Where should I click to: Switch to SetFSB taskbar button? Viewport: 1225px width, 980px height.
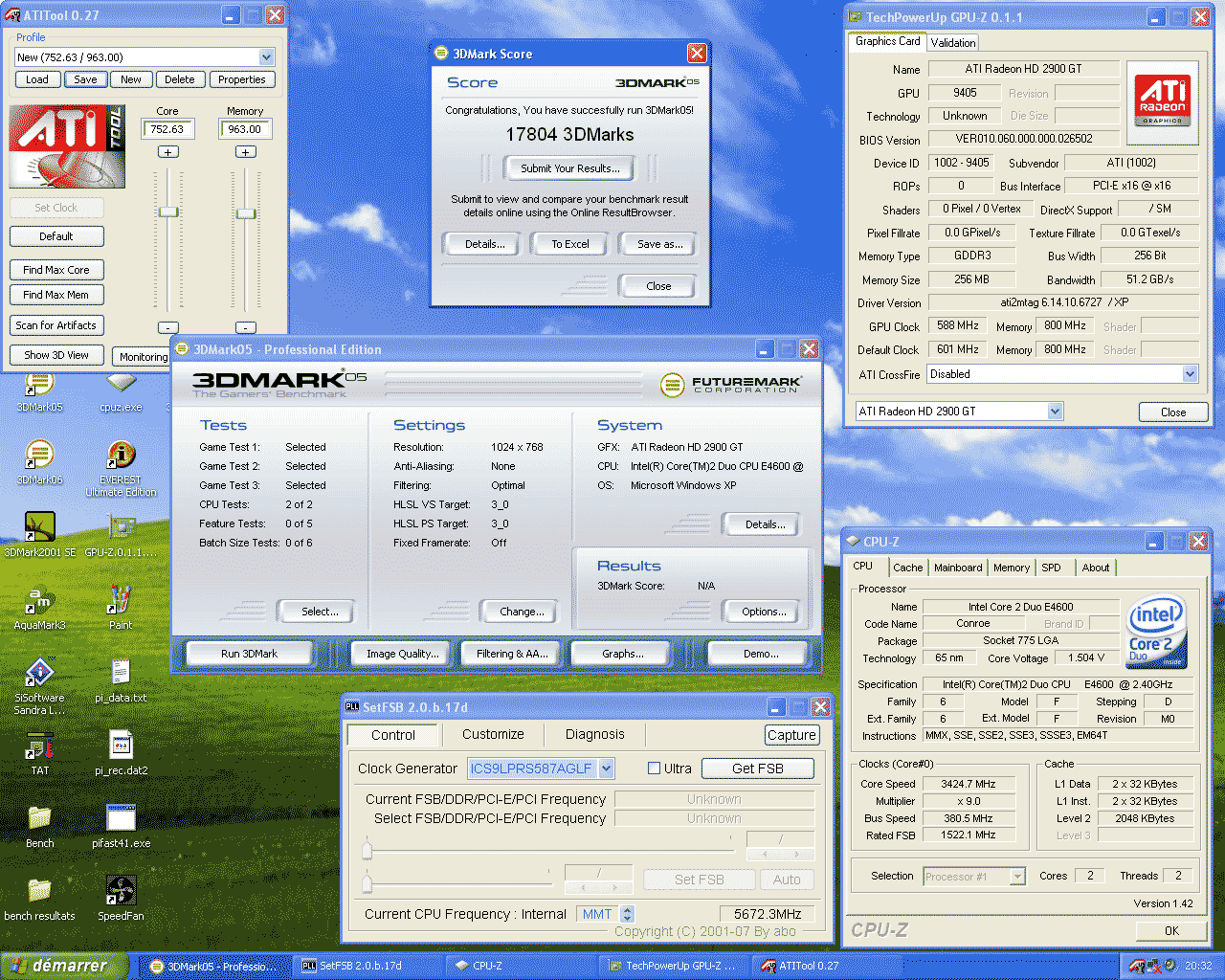click(x=368, y=966)
